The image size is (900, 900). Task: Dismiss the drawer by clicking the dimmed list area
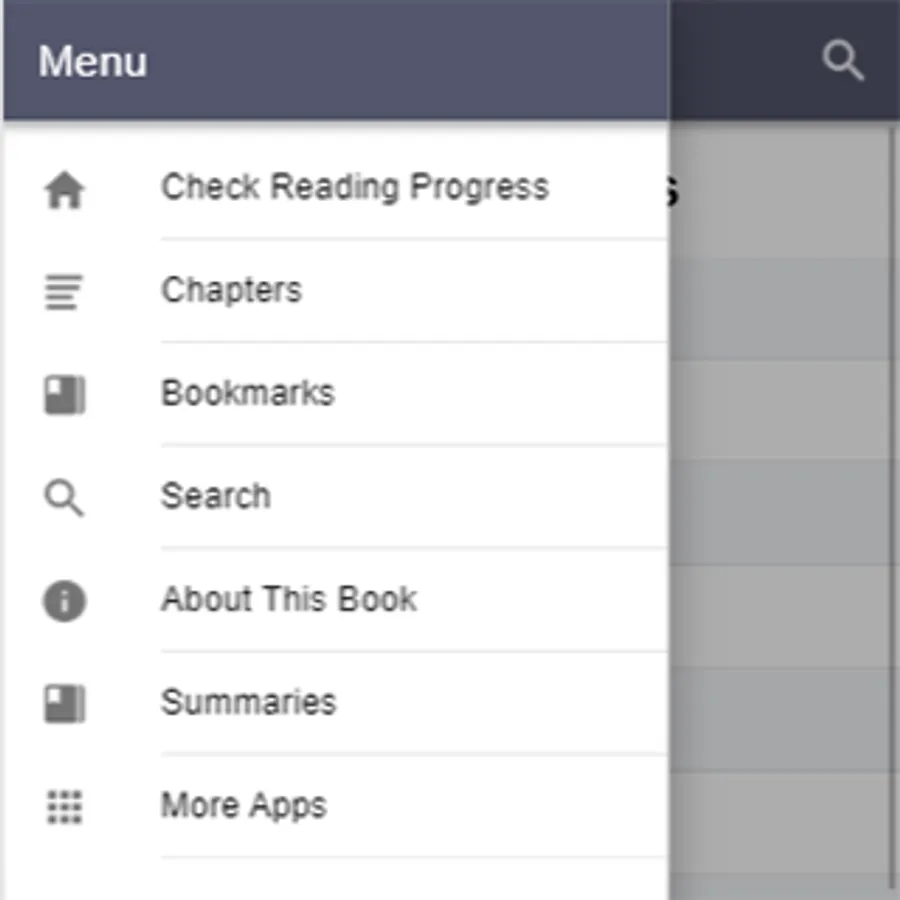[x=780, y=500]
